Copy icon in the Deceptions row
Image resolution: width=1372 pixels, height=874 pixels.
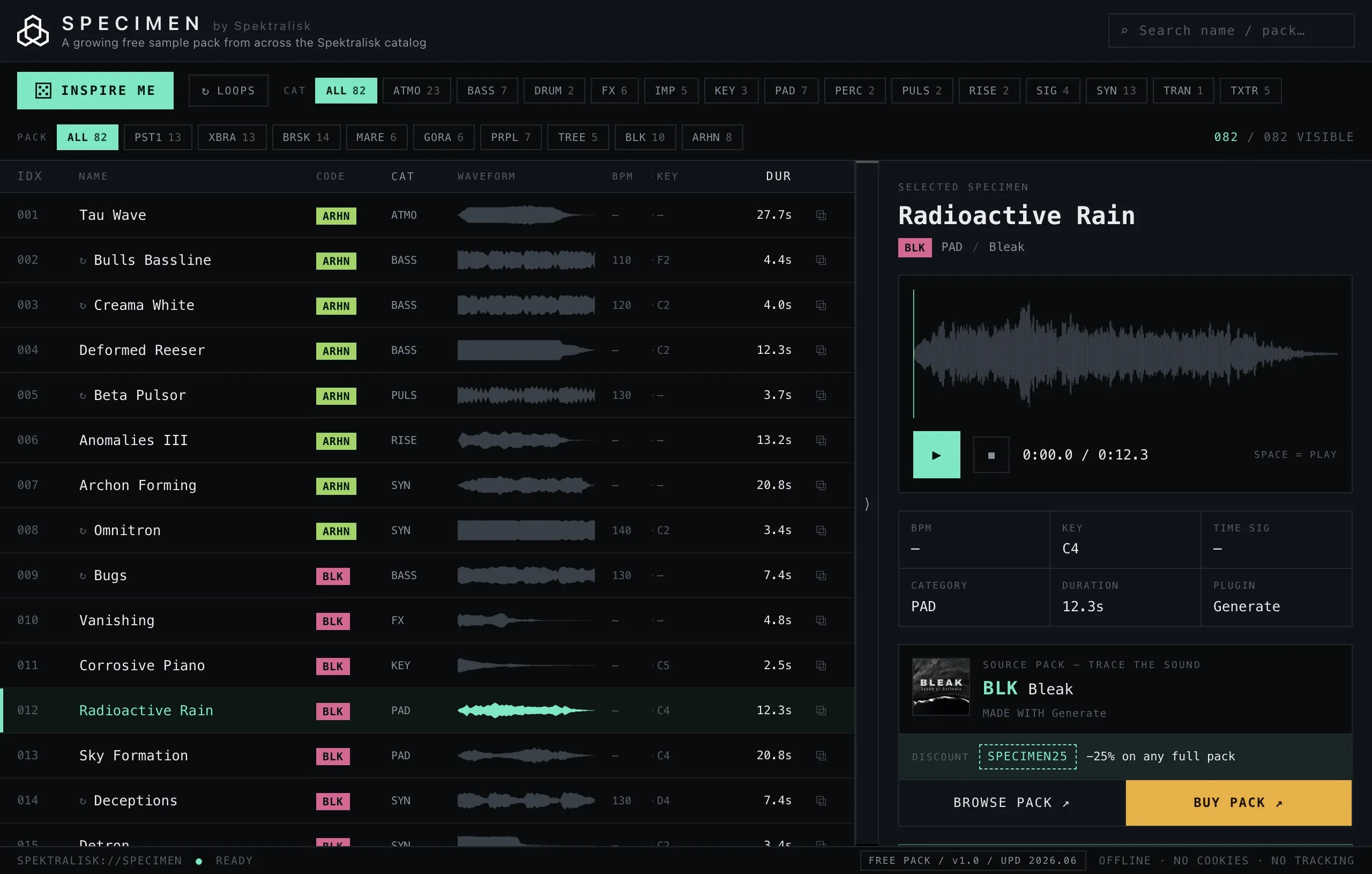(x=821, y=801)
